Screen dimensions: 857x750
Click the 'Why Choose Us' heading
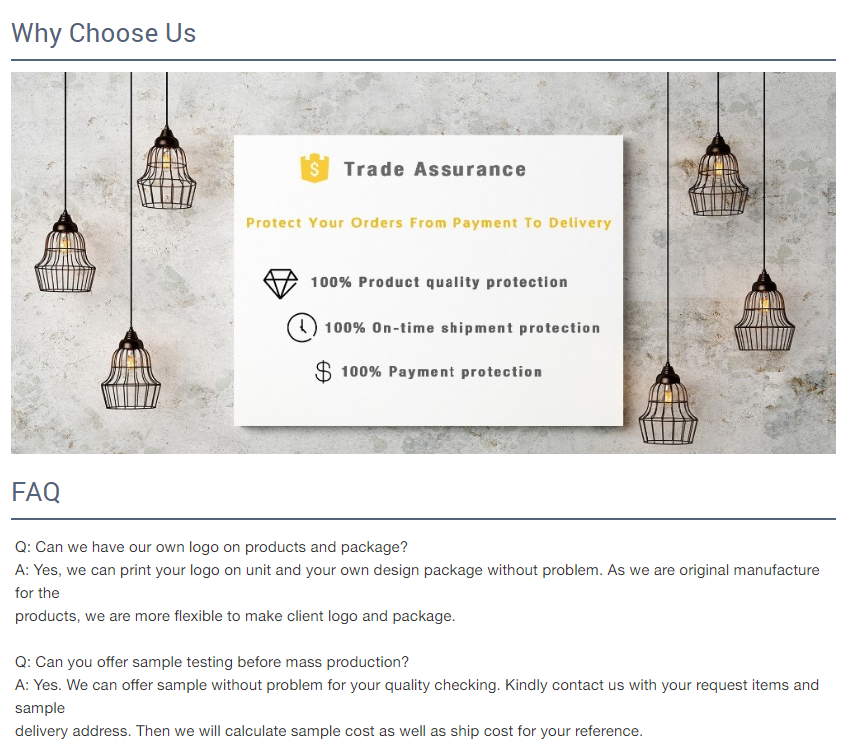[103, 33]
